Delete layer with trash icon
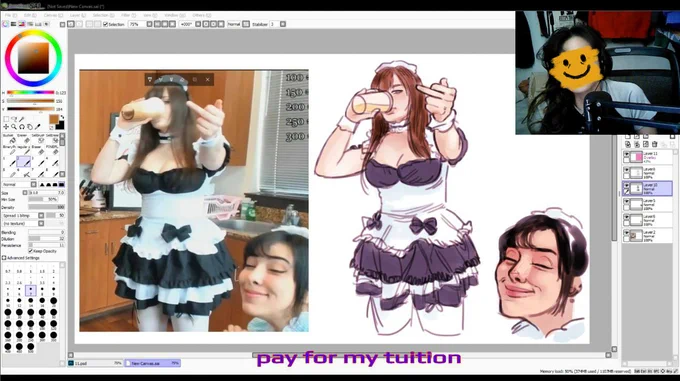Screen dimensions: 680x381 (x=654, y=144)
